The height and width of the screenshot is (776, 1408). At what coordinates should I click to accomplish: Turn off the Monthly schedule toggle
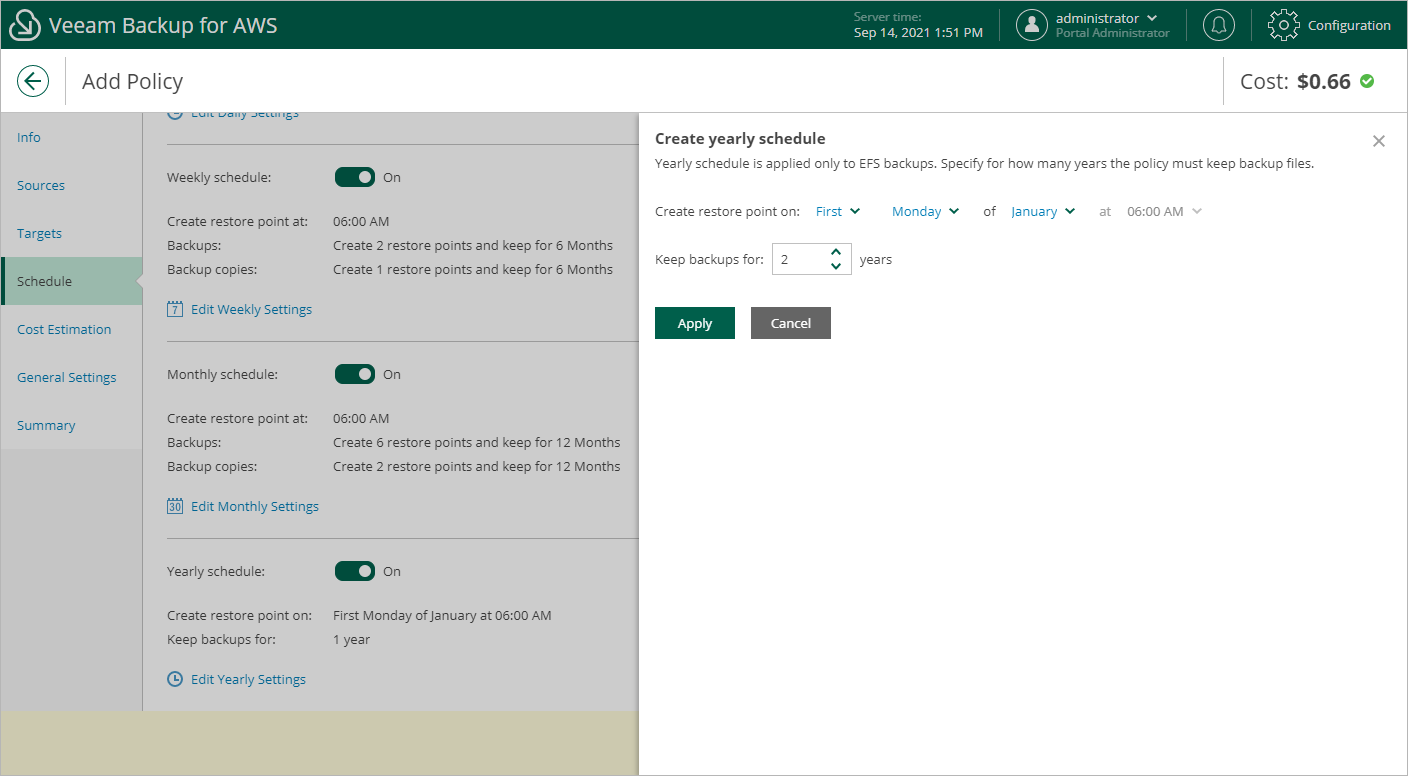355,374
